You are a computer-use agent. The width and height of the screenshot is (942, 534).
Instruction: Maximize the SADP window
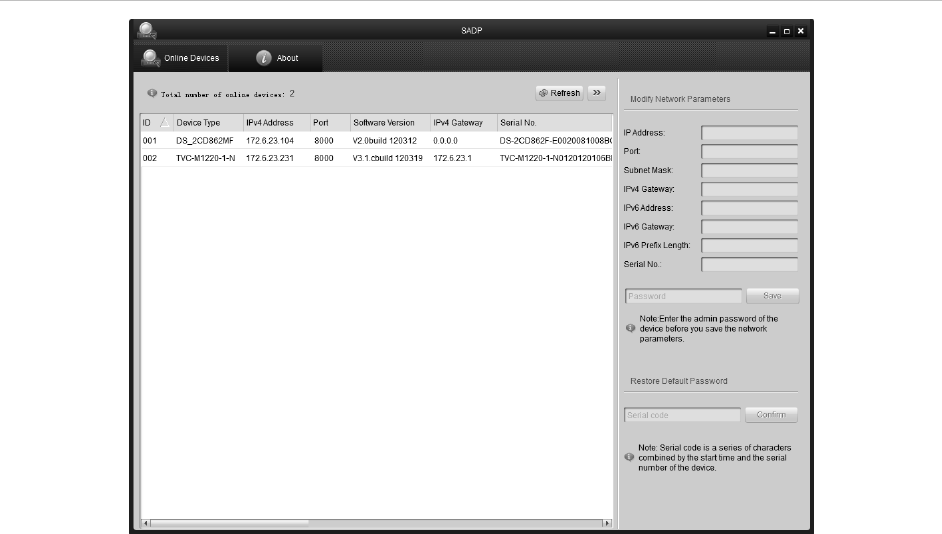click(786, 31)
